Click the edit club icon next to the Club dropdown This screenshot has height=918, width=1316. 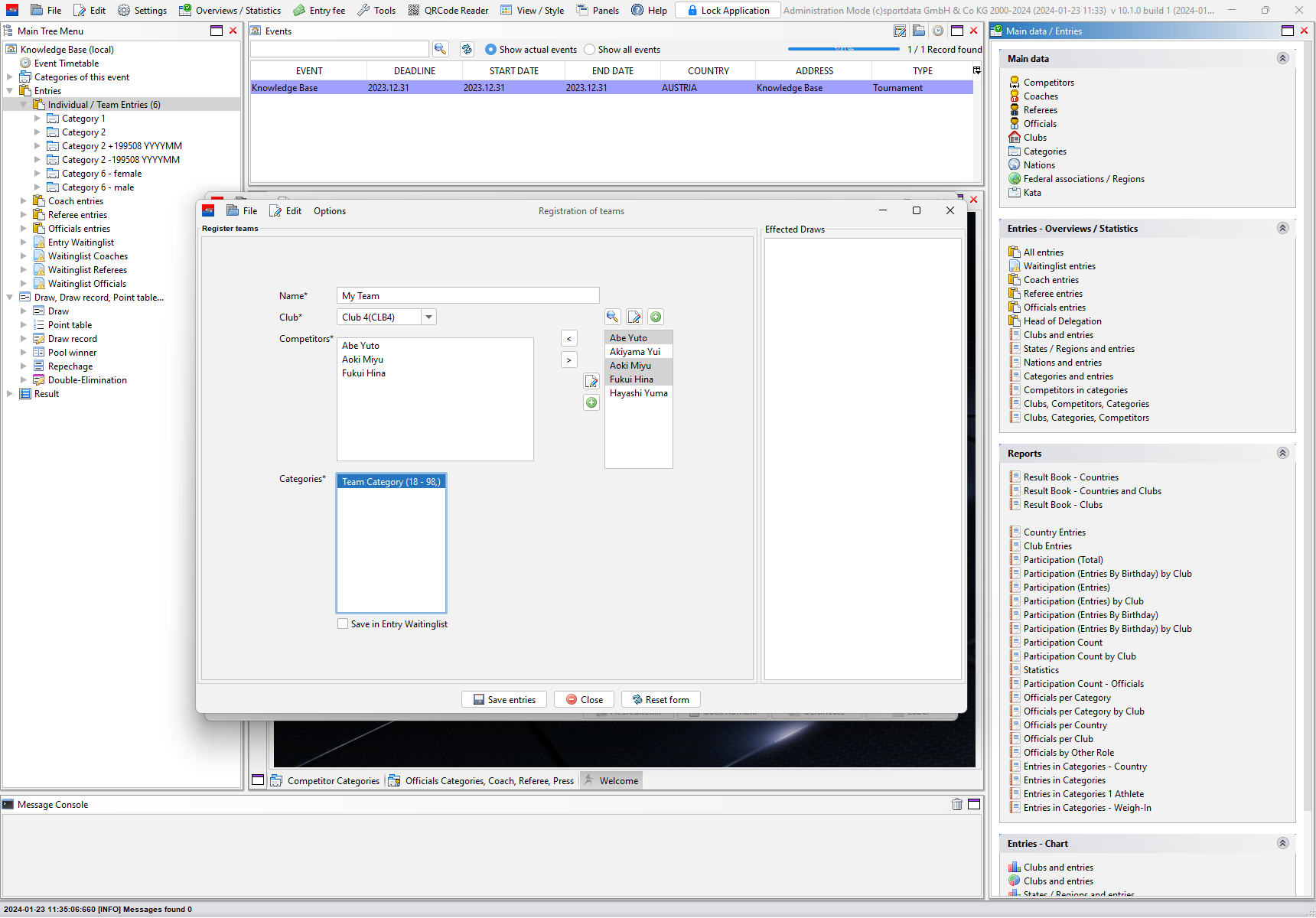[634, 317]
